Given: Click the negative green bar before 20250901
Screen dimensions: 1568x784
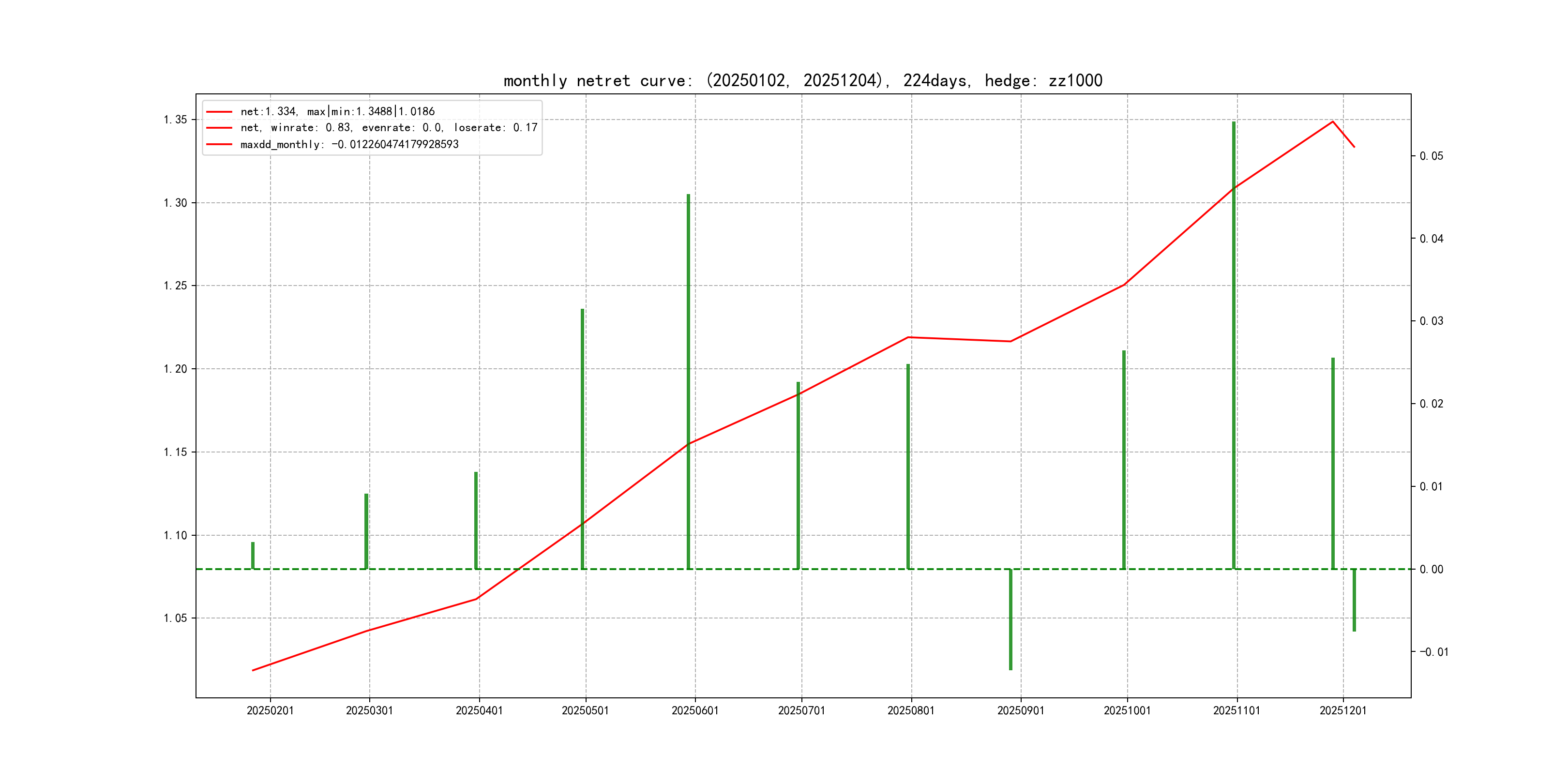Looking at the screenshot, I should pos(1010,619).
